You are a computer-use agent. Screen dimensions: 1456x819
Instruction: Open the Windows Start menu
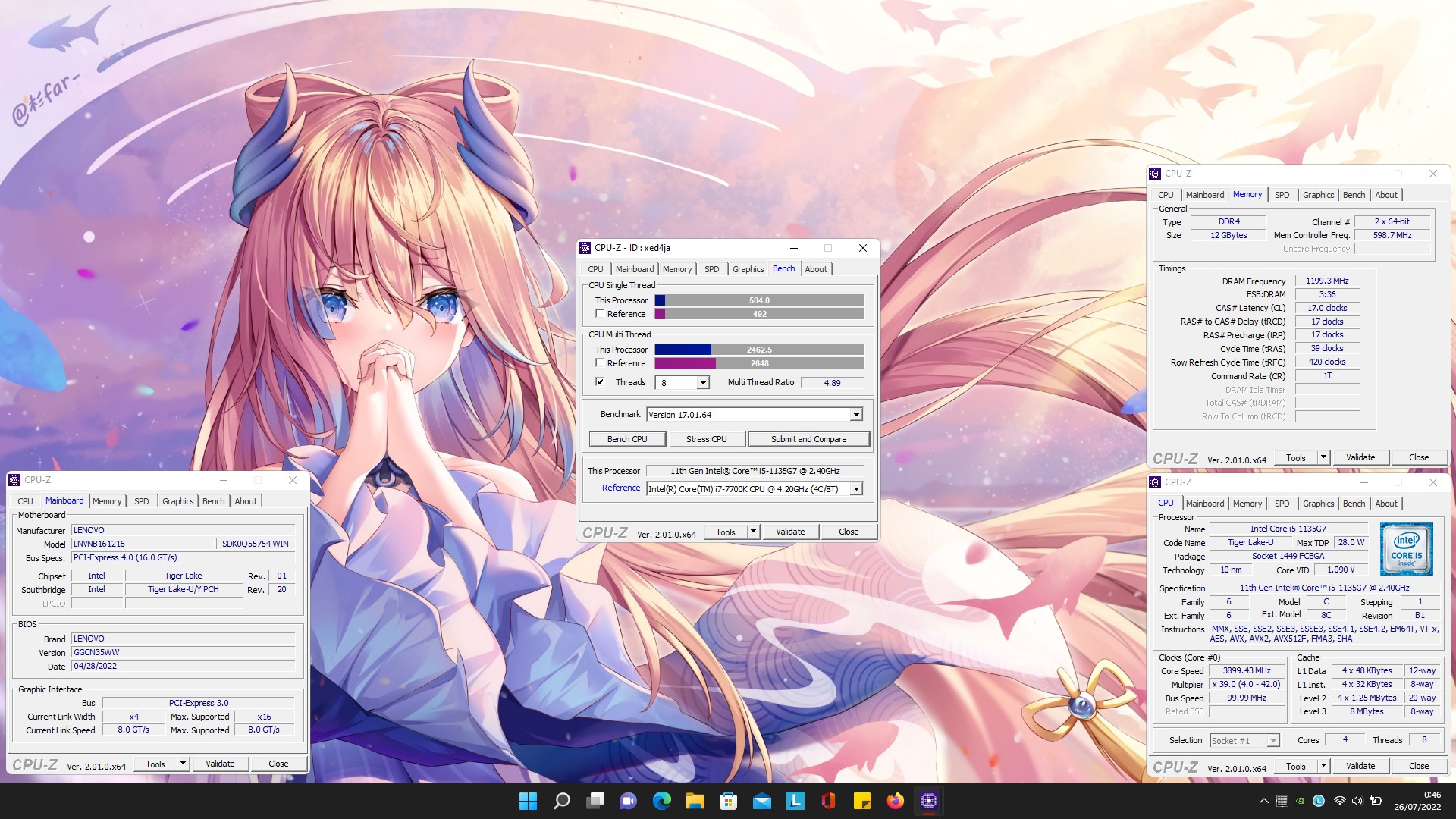(x=528, y=801)
